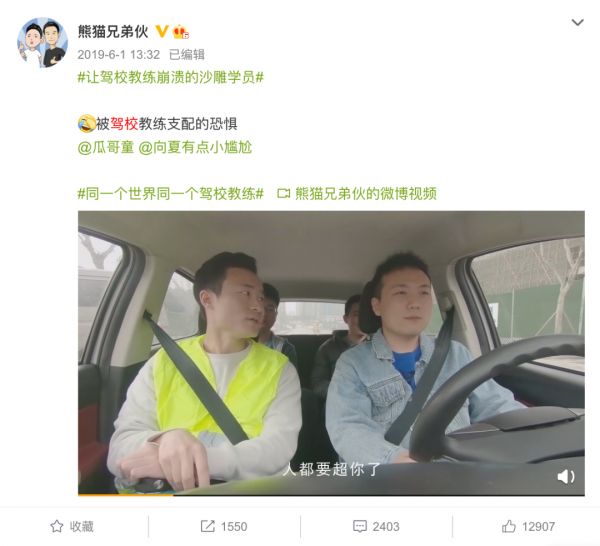Open hashtag 让驾校教练崩溃的沙雕学员
The width and height of the screenshot is (600, 546).
pyautogui.click(x=171, y=78)
